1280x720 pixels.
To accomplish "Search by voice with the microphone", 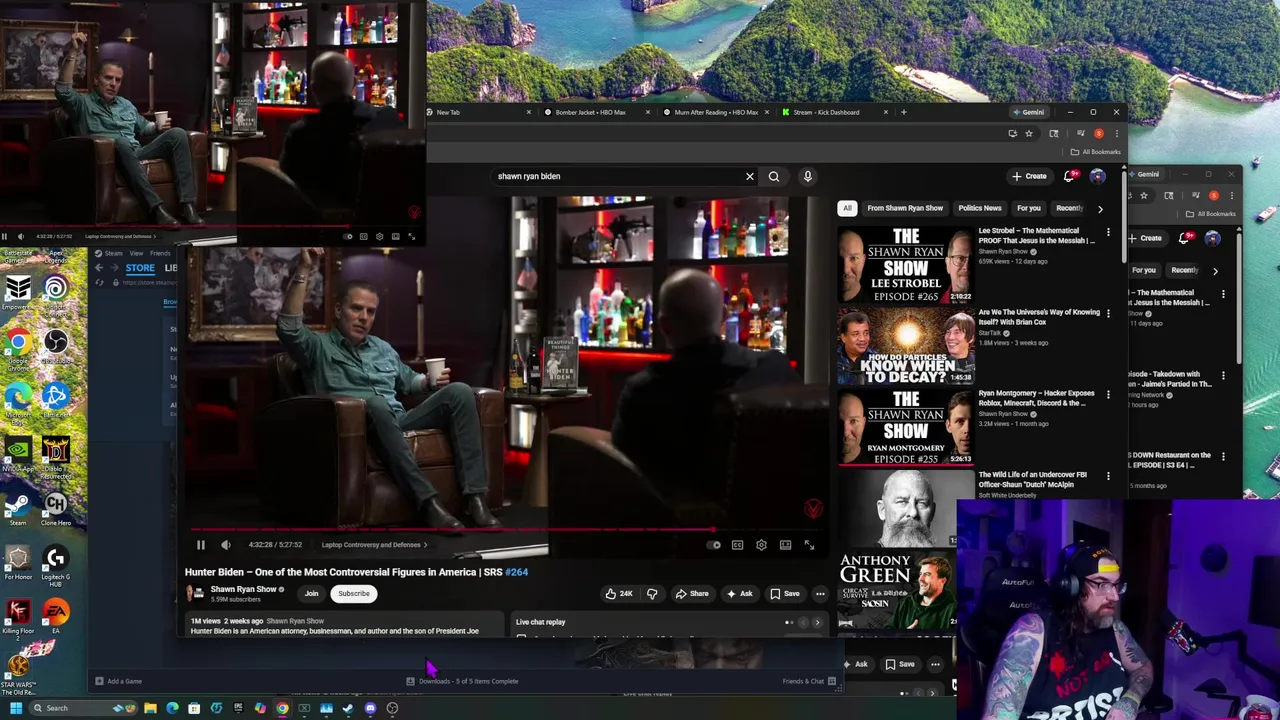I will pyautogui.click(x=808, y=176).
